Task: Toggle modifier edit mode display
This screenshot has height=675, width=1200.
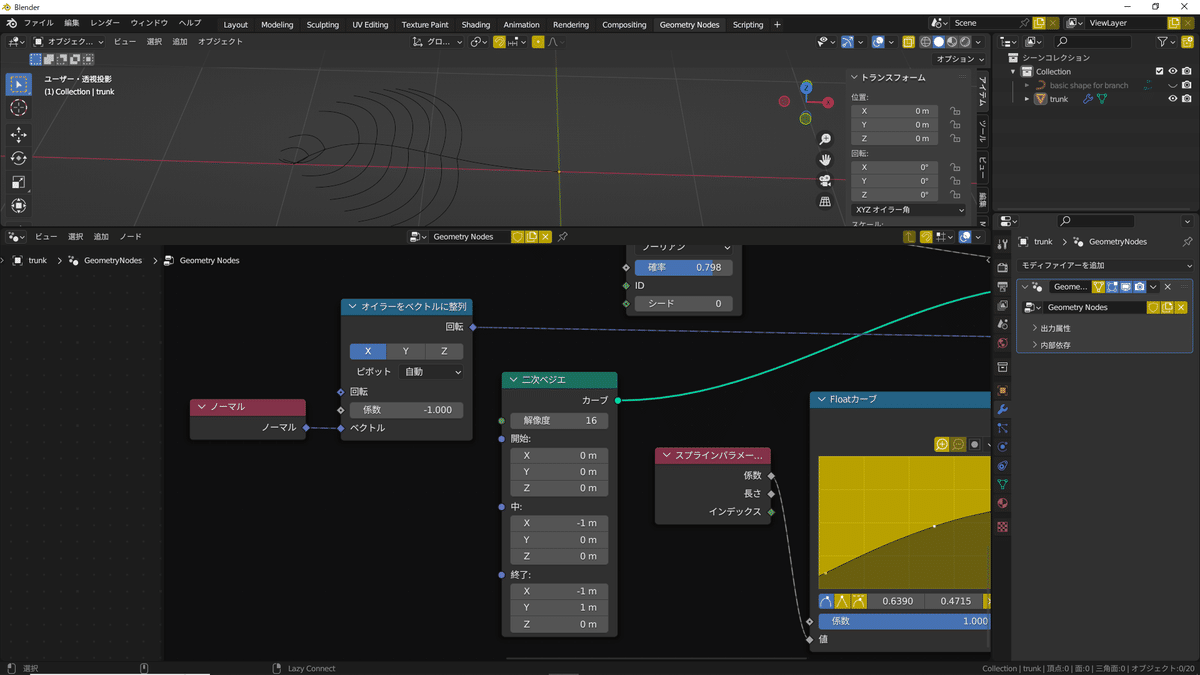Action: [1112, 287]
